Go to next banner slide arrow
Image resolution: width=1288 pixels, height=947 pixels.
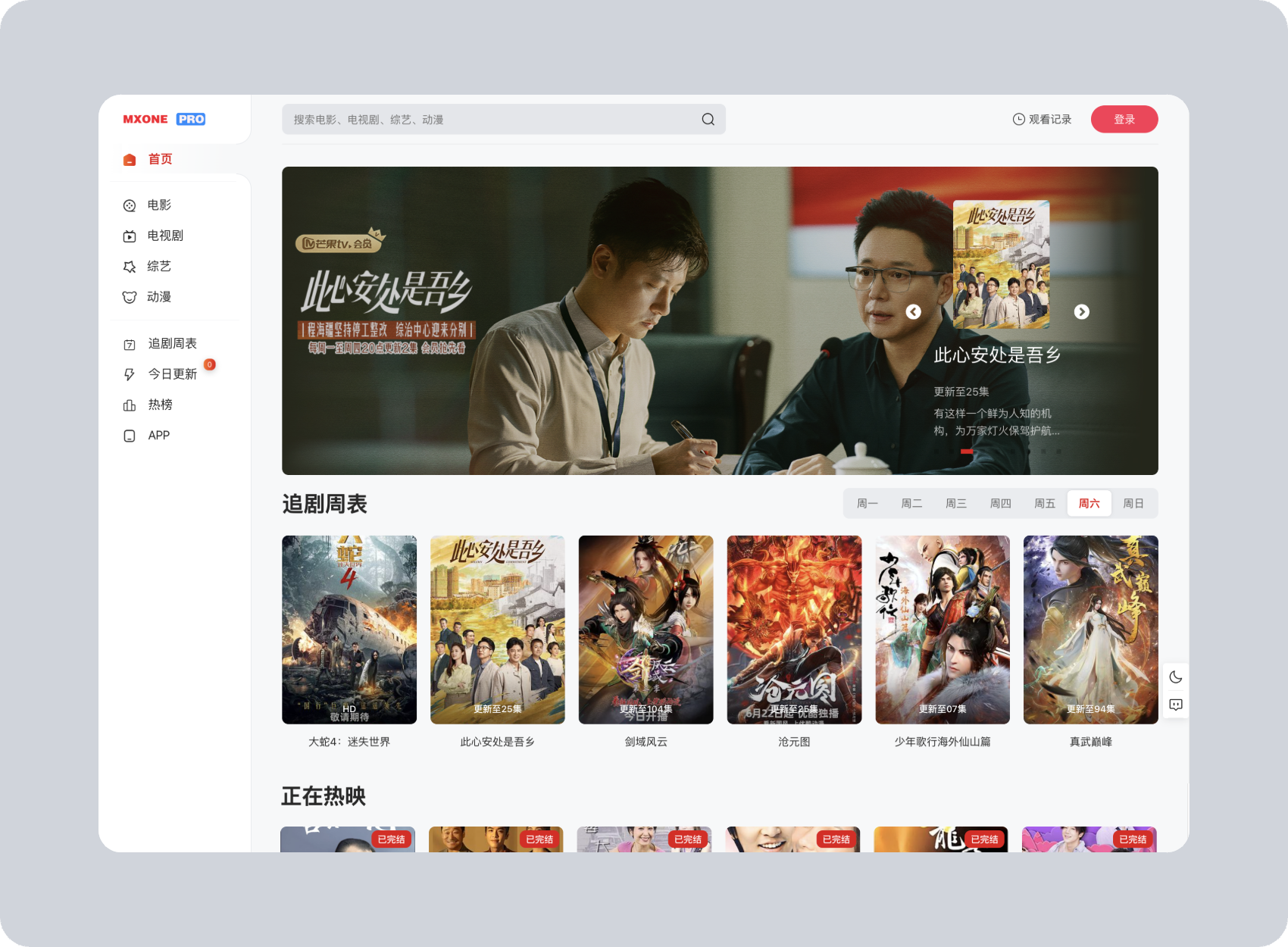pyautogui.click(x=1082, y=312)
